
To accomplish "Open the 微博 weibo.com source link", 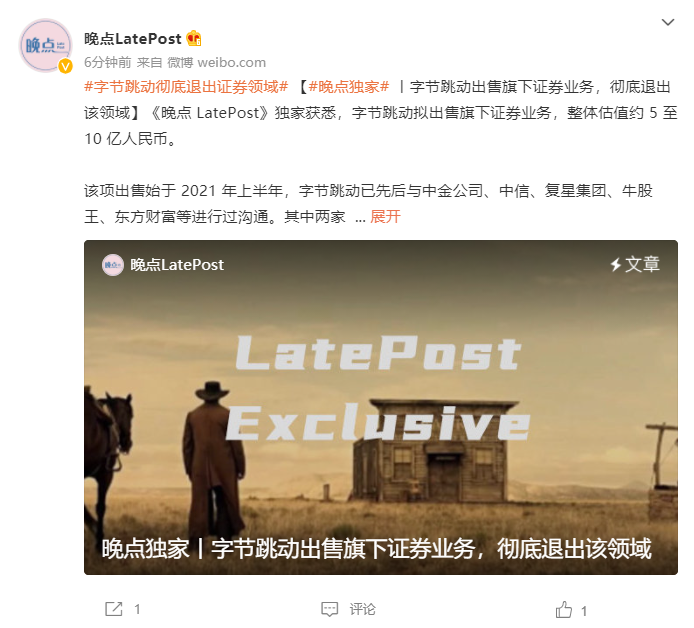I will click(216, 62).
